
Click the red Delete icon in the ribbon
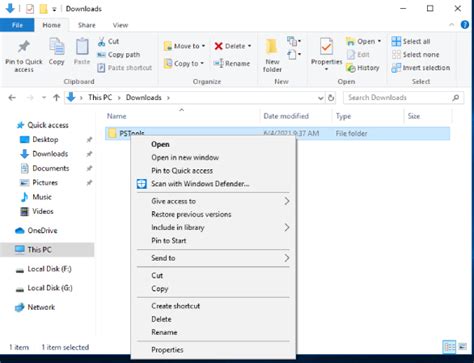click(218, 46)
